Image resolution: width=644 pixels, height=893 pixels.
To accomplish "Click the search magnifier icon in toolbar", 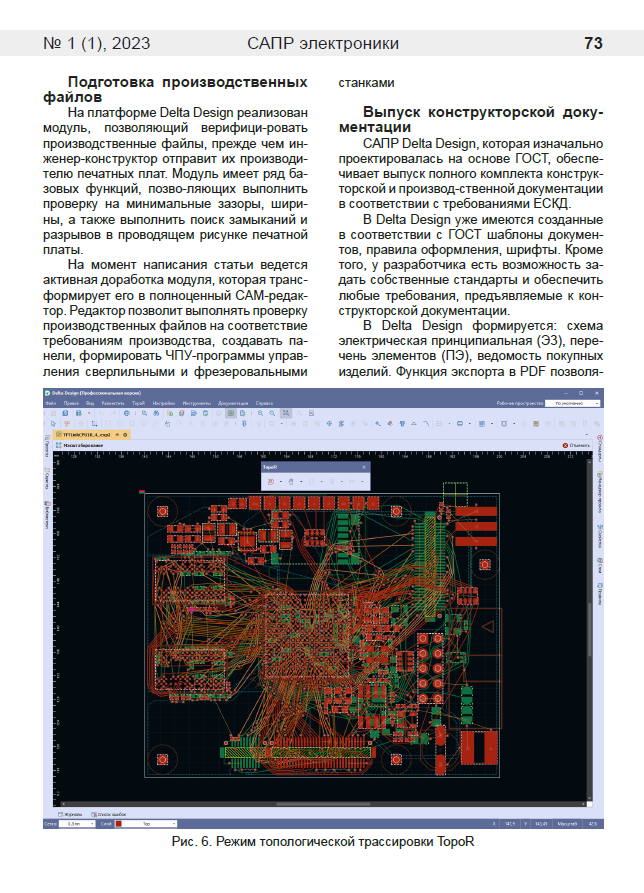I will 145,413.
